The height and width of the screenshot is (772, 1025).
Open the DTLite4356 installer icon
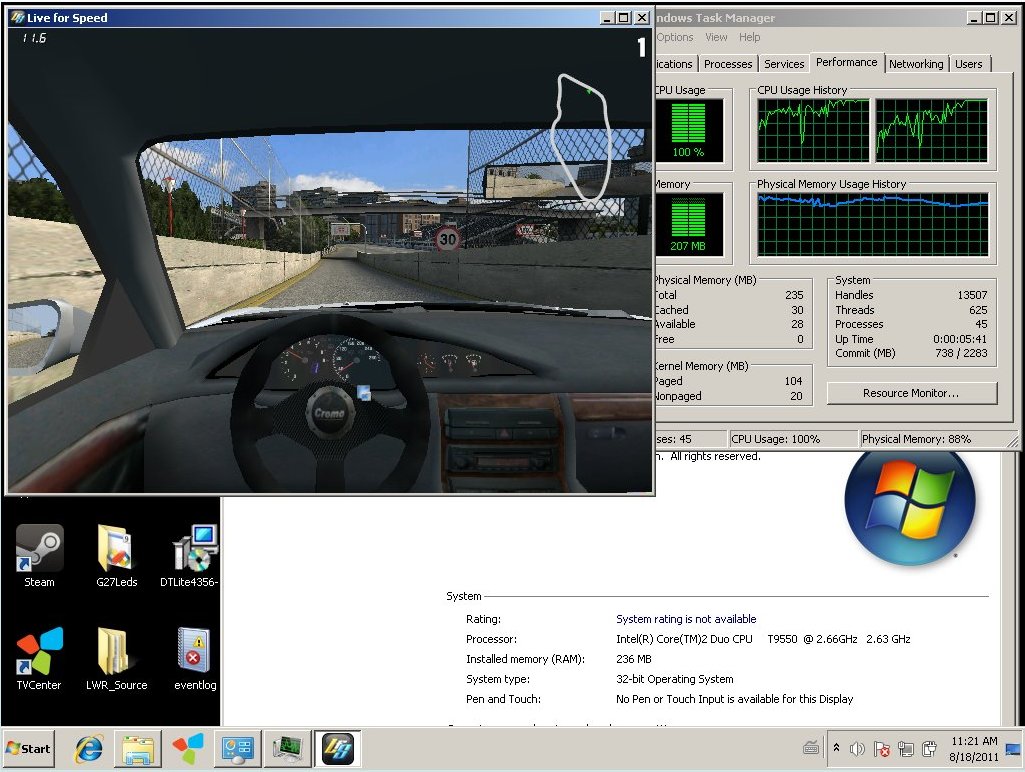click(190, 556)
